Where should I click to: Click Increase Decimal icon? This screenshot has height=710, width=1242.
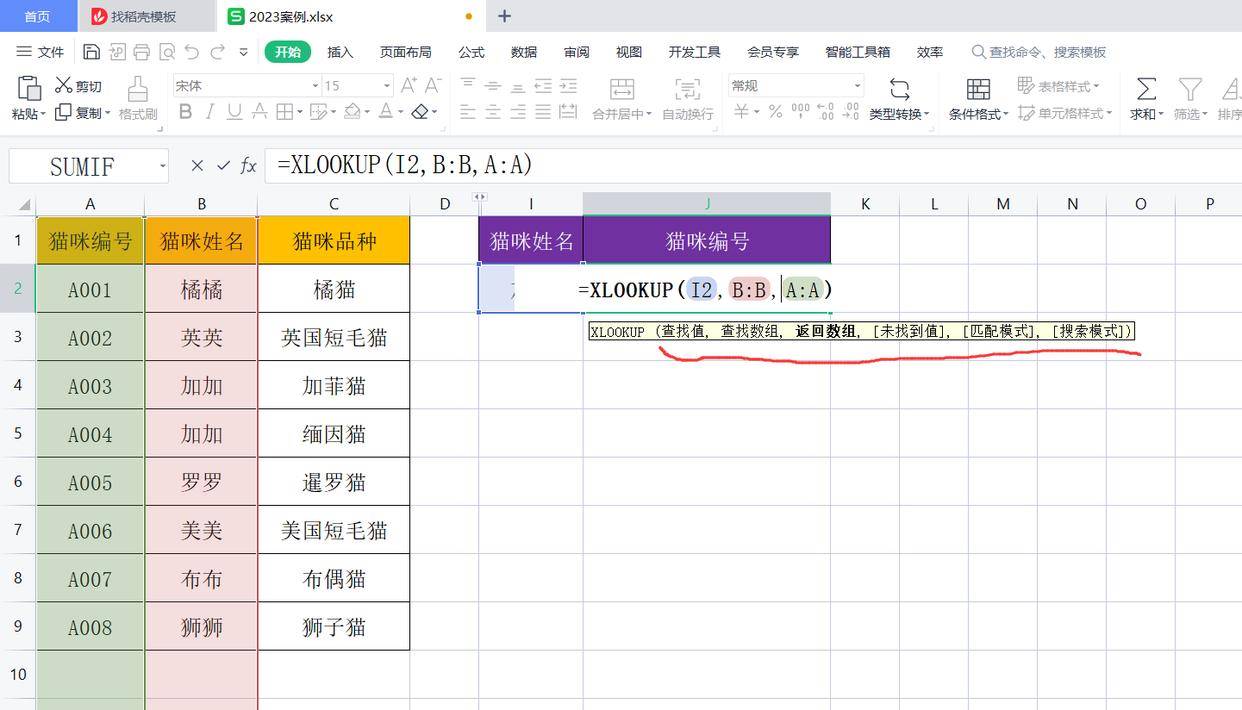[825, 112]
